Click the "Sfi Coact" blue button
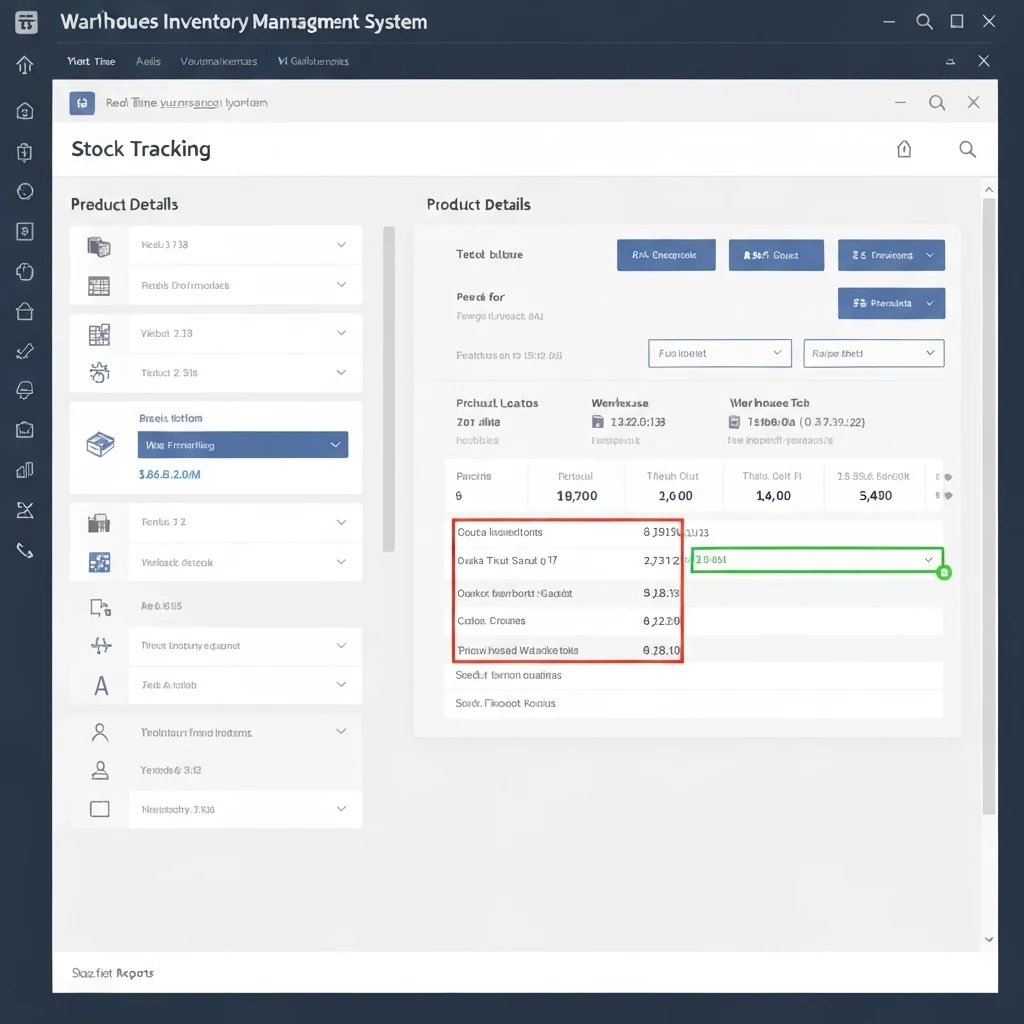 tap(776, 255)
